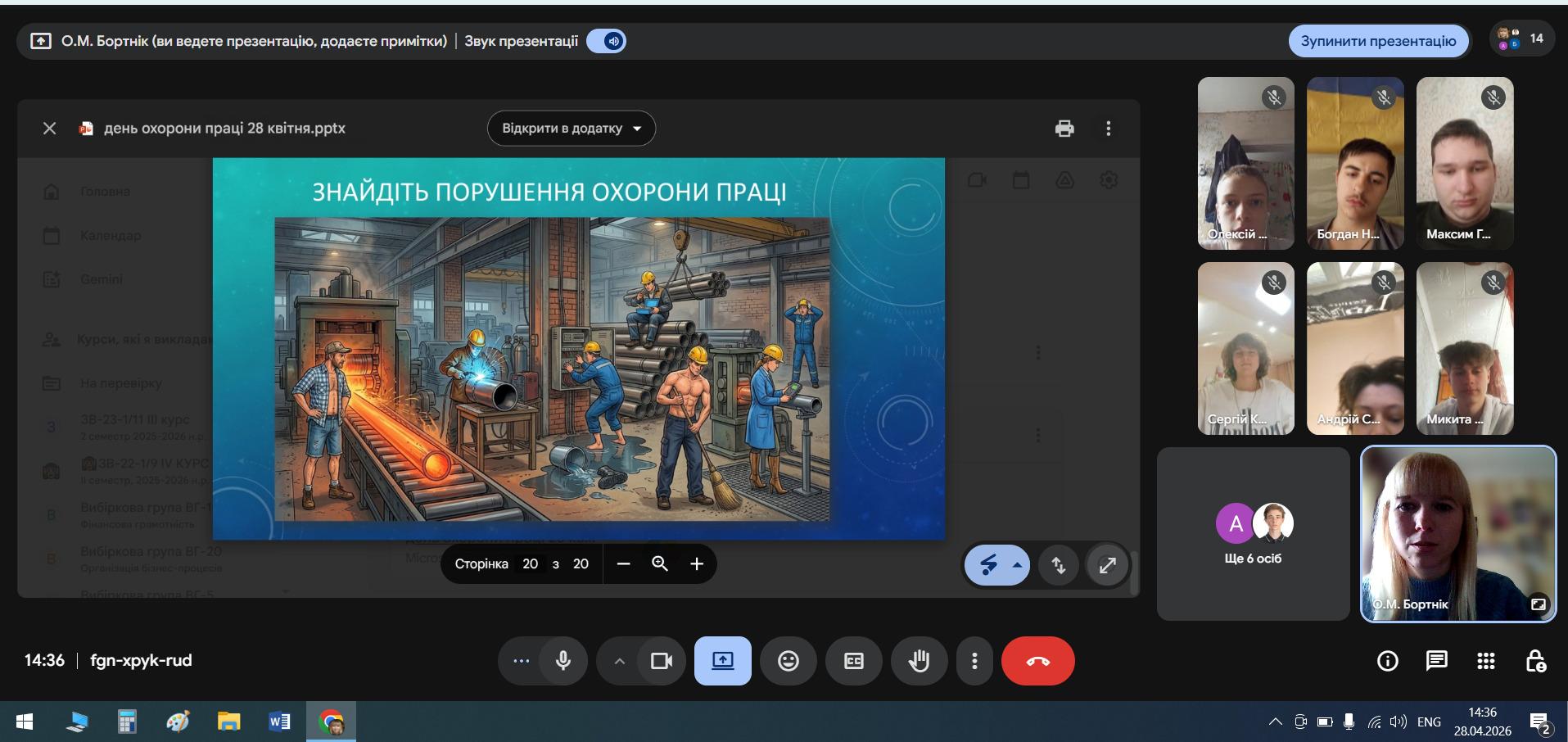Click the meeting code fgn-xpyk-rud
The height and width of the screenshot is (742, 1568).
pos(141,660)
